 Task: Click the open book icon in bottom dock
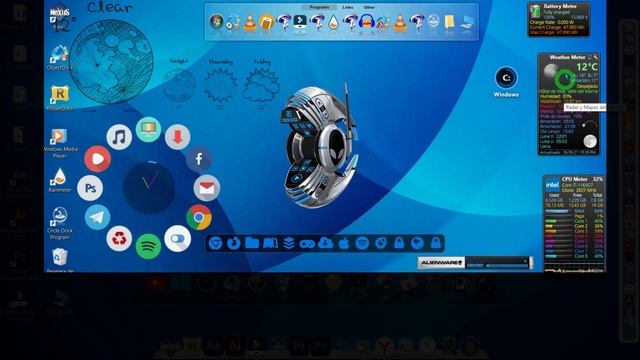pyautogui.click(x=270, y=243)
